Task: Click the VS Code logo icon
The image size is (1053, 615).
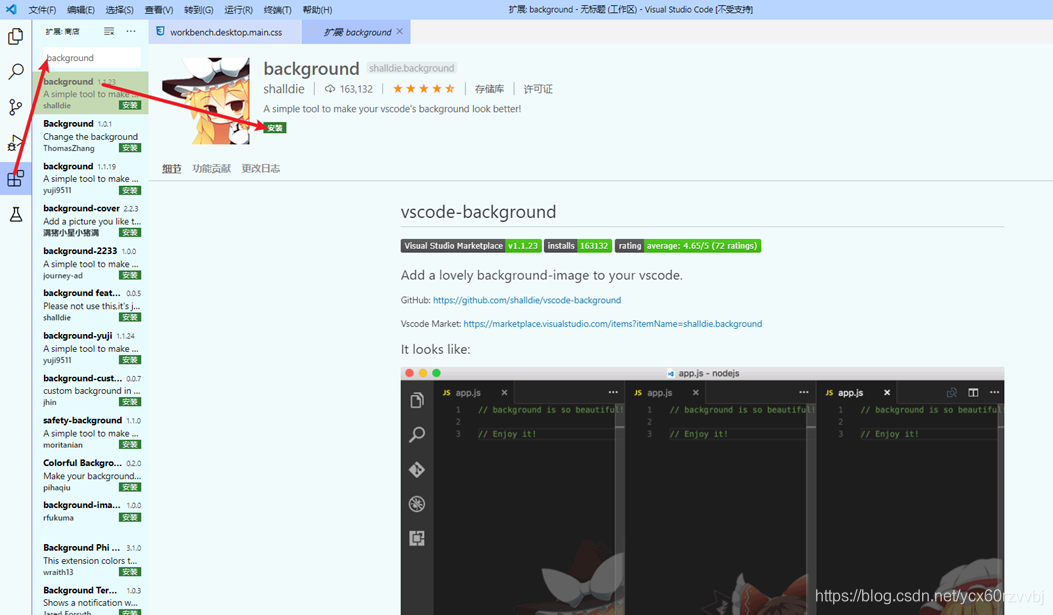Action: (11, 9)
